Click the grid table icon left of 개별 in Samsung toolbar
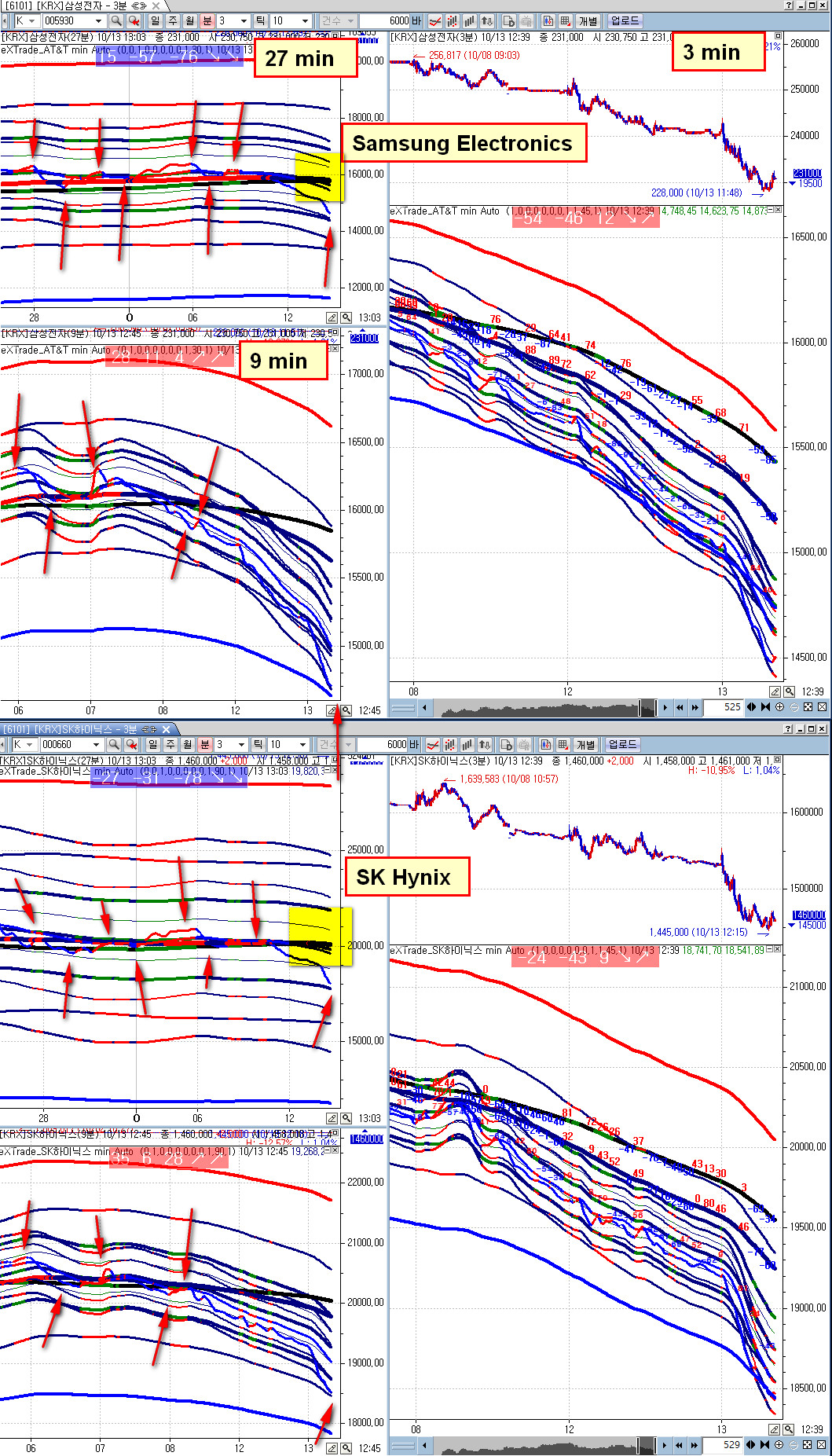This screenshot has width=832, height=1456. 566,20
